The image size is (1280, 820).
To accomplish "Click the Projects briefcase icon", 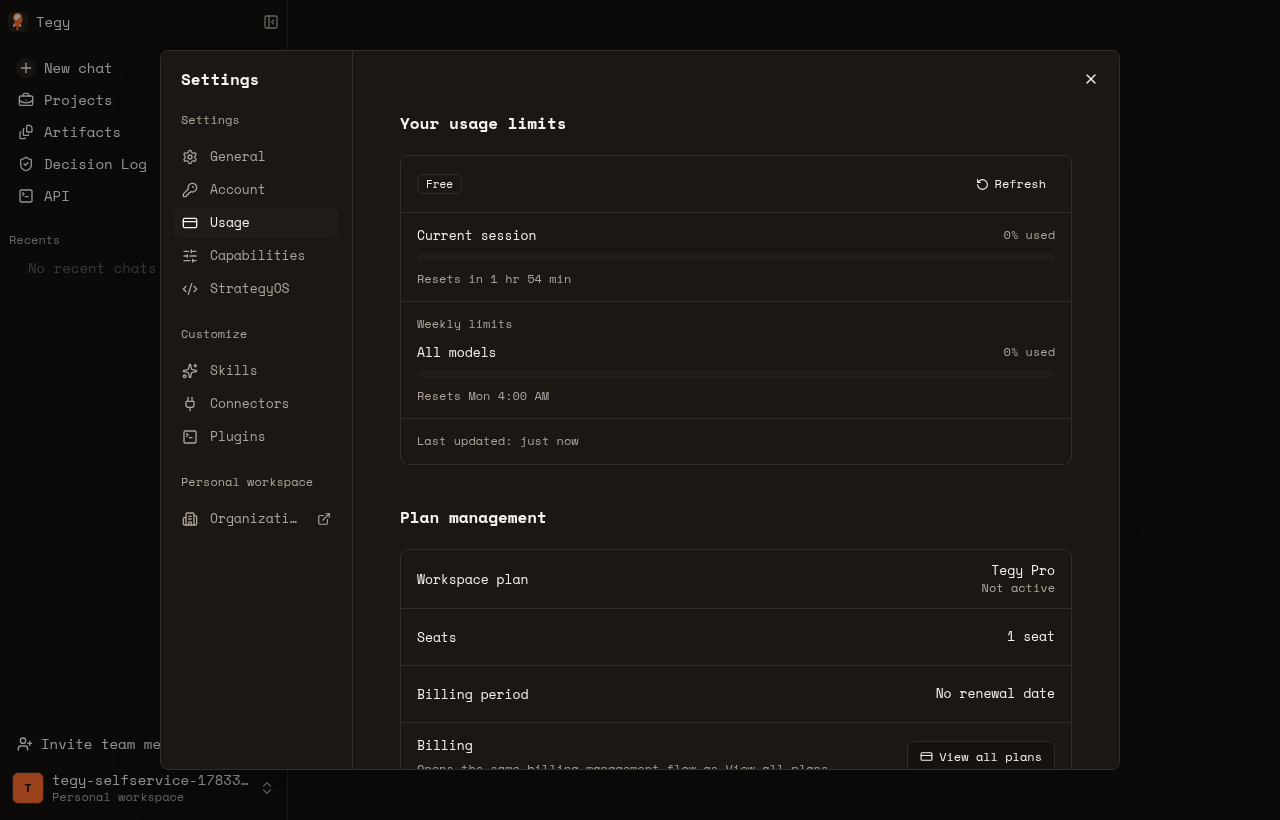I will point(26,100).
